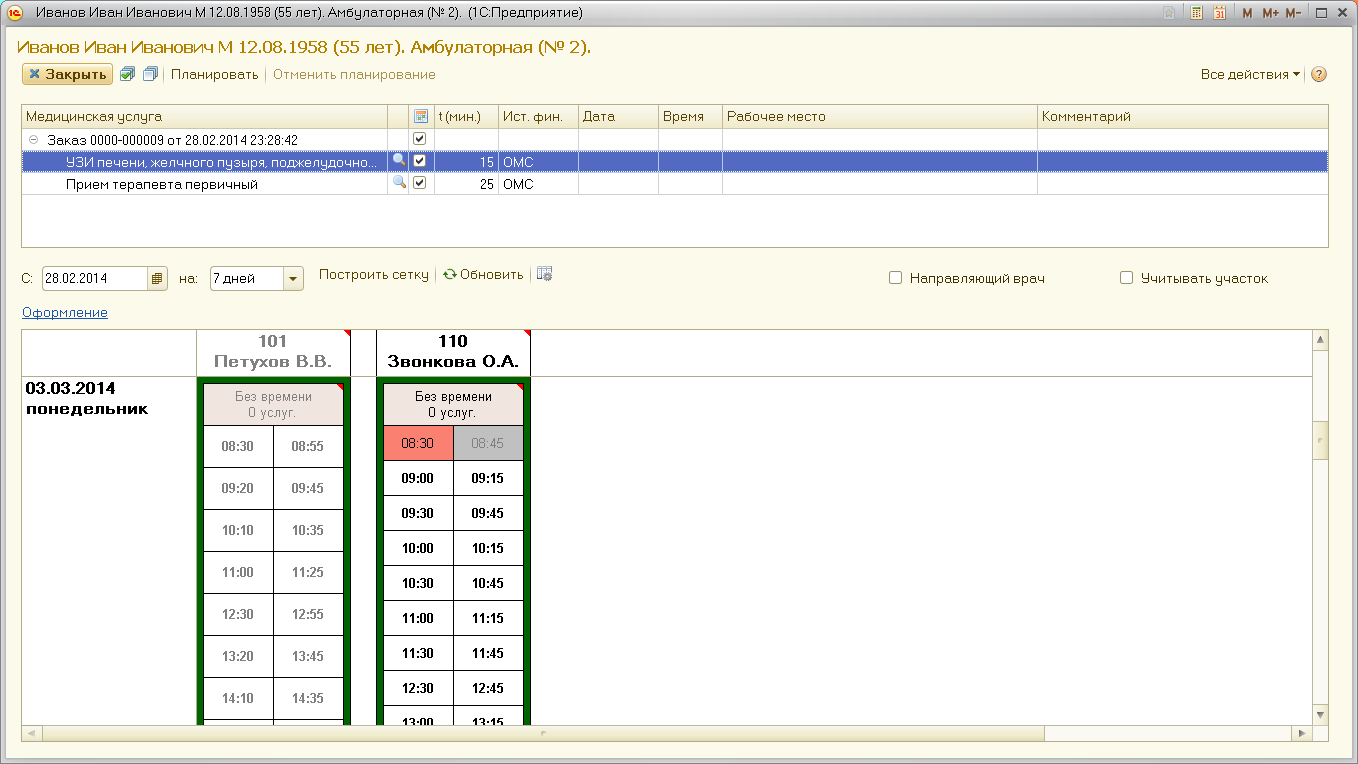The image size is (1358, 764).
Task: Click Медицинская услуга column header
Action: pyautogui.click(x=204, y=116)
